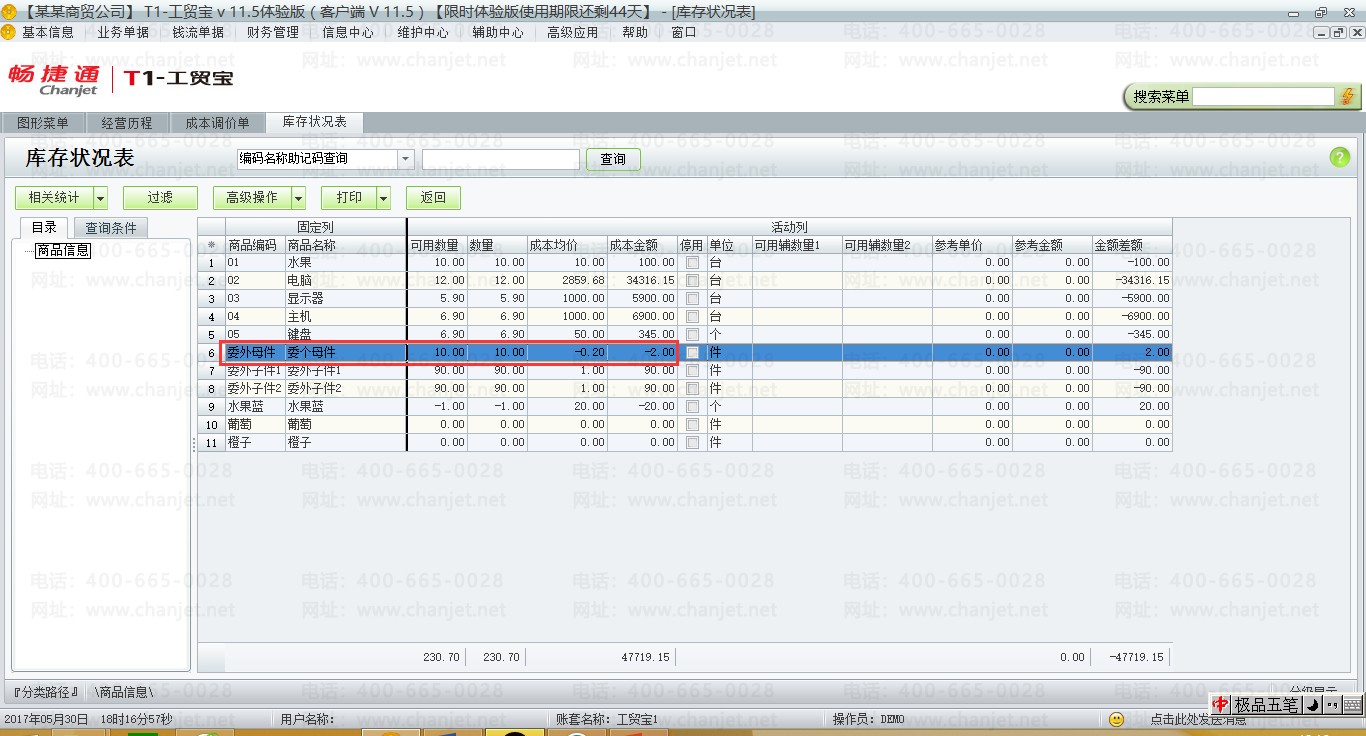Screen dimensions: 1366x736
Task: Click the yellow app icon beside 基本信息
Action: 9,32
